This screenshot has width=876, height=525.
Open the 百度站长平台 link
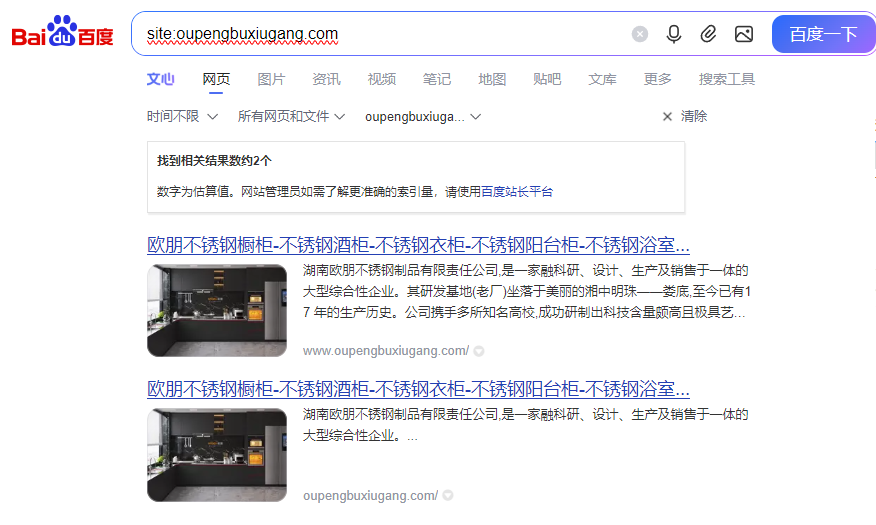click(x=517, y=192)
